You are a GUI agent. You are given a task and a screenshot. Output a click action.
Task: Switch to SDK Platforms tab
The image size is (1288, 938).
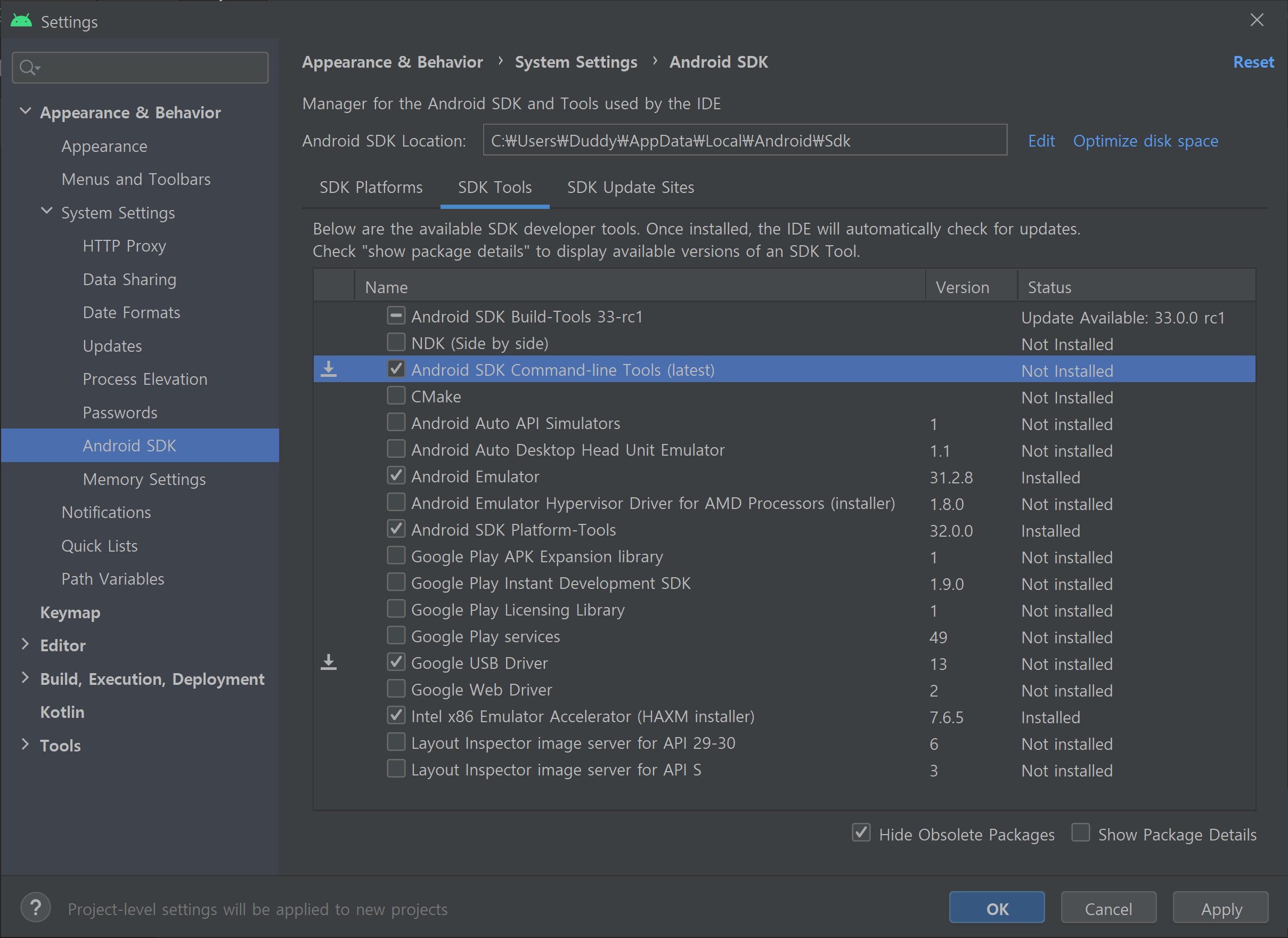pyautogui.click(x=371, y=188)
